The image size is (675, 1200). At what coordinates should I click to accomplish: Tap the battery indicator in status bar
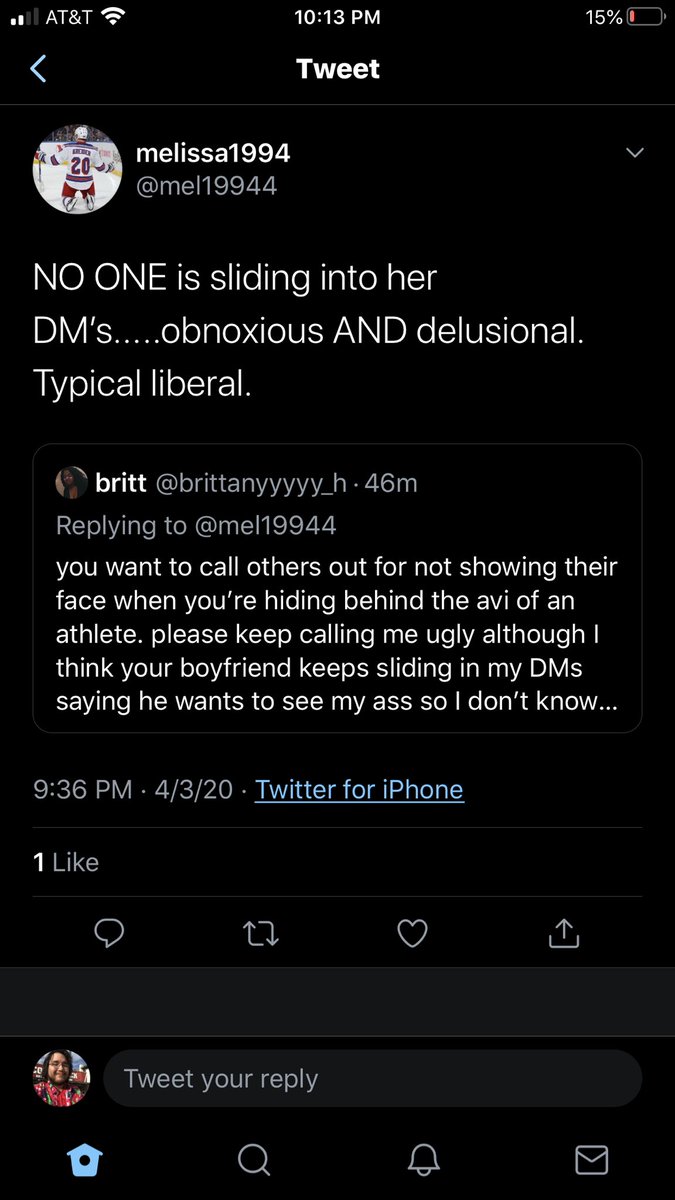[645, 17]
